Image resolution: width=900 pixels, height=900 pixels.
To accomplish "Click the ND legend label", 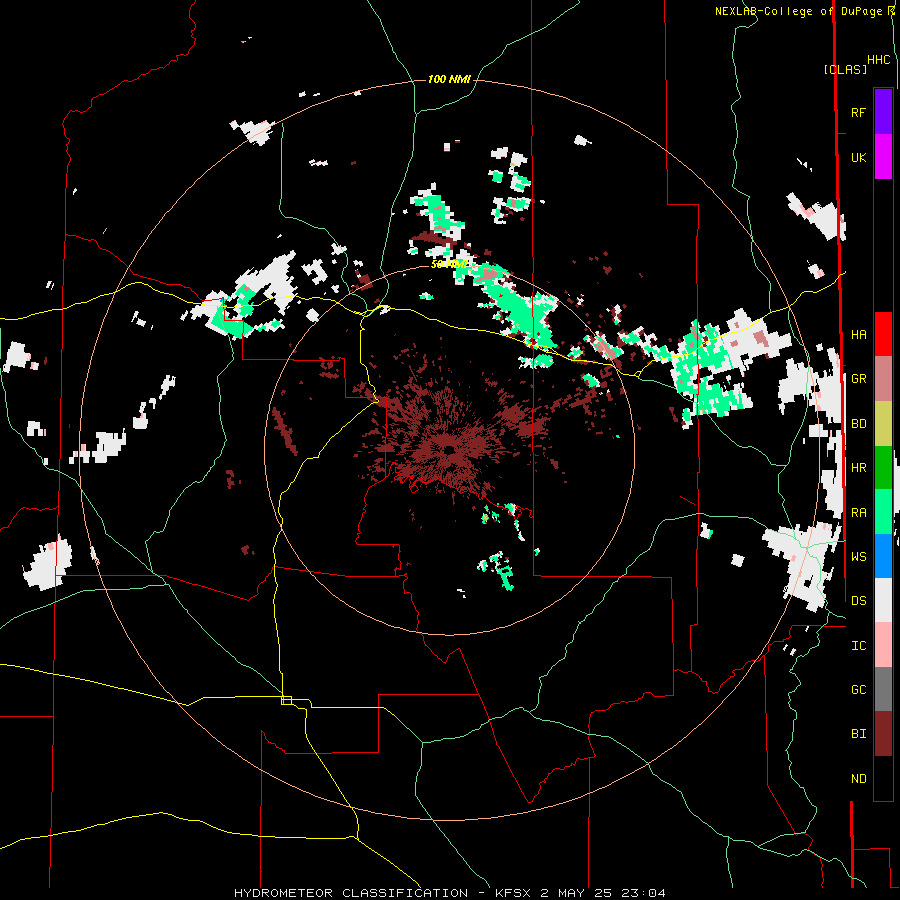I will pos(858,779).
